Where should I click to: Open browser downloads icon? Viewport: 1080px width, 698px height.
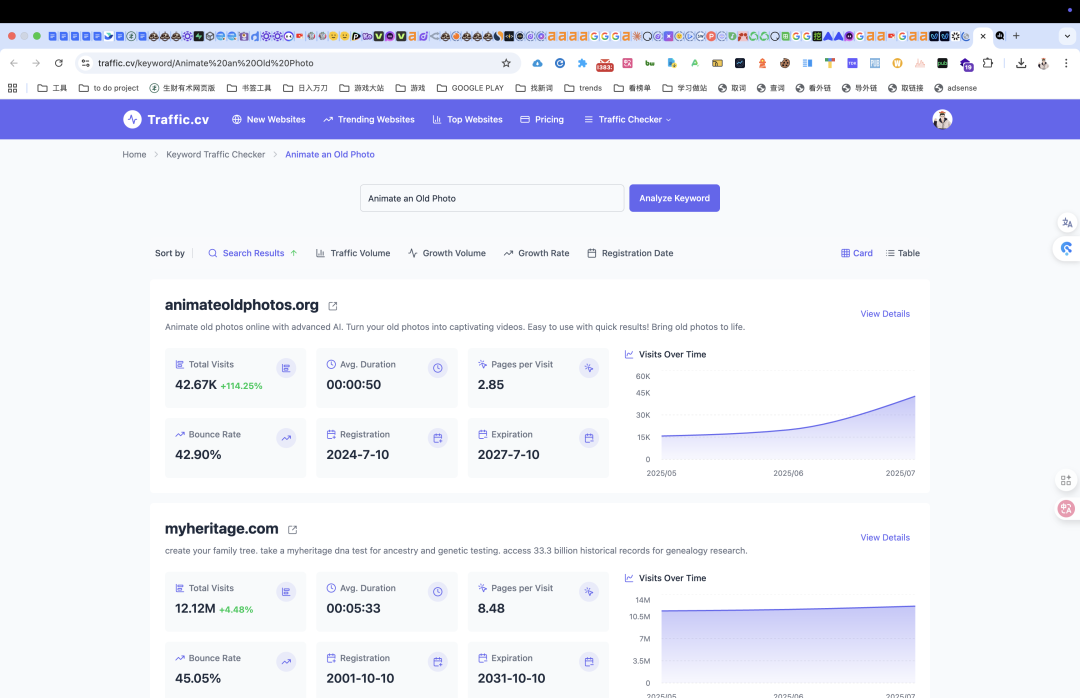[1021, 63]
